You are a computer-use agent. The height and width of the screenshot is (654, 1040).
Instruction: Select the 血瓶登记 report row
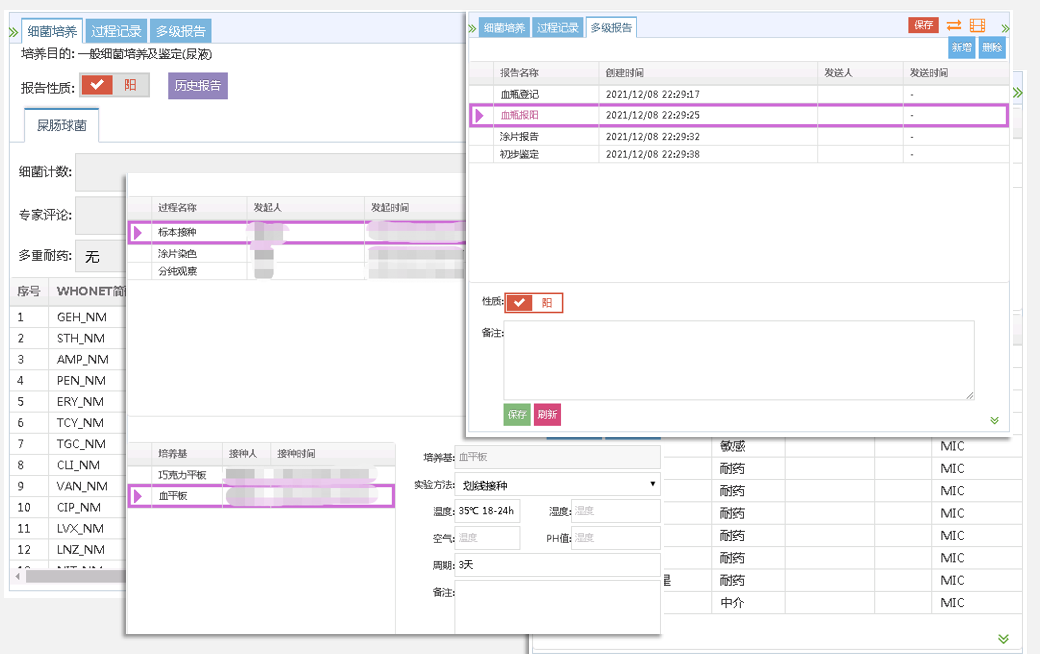click(739, 94)
